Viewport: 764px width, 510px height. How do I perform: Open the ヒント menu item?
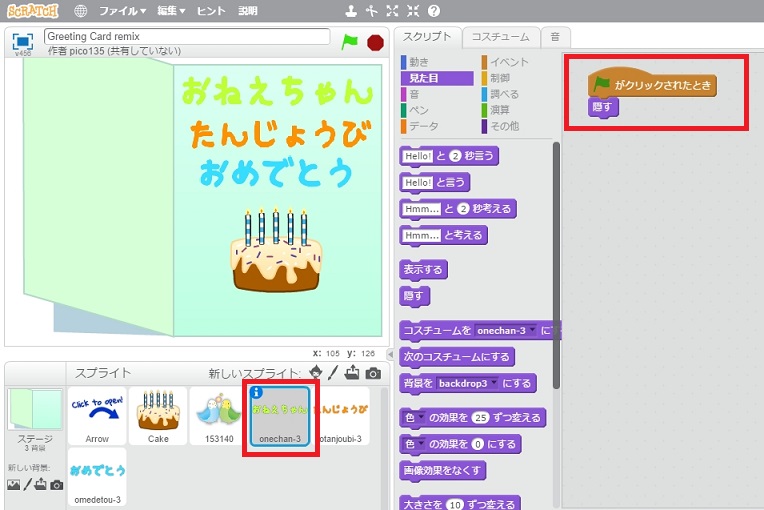coord(211,11)
